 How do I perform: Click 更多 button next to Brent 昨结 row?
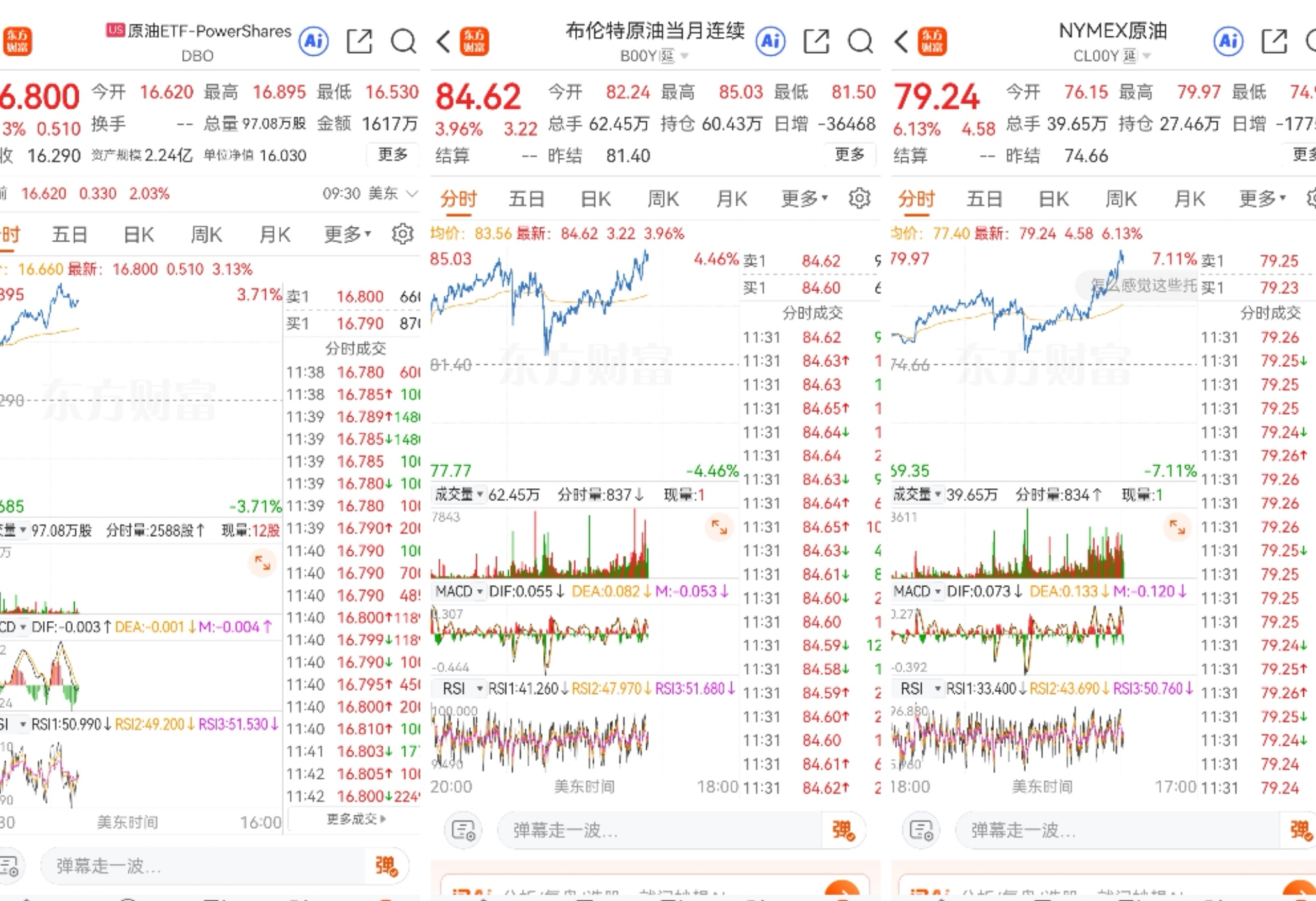point(849,155)
